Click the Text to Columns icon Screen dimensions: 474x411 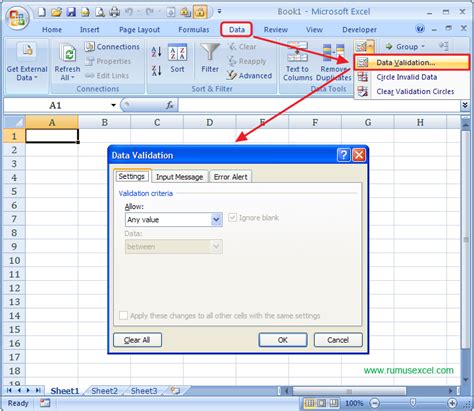(297, 52)
